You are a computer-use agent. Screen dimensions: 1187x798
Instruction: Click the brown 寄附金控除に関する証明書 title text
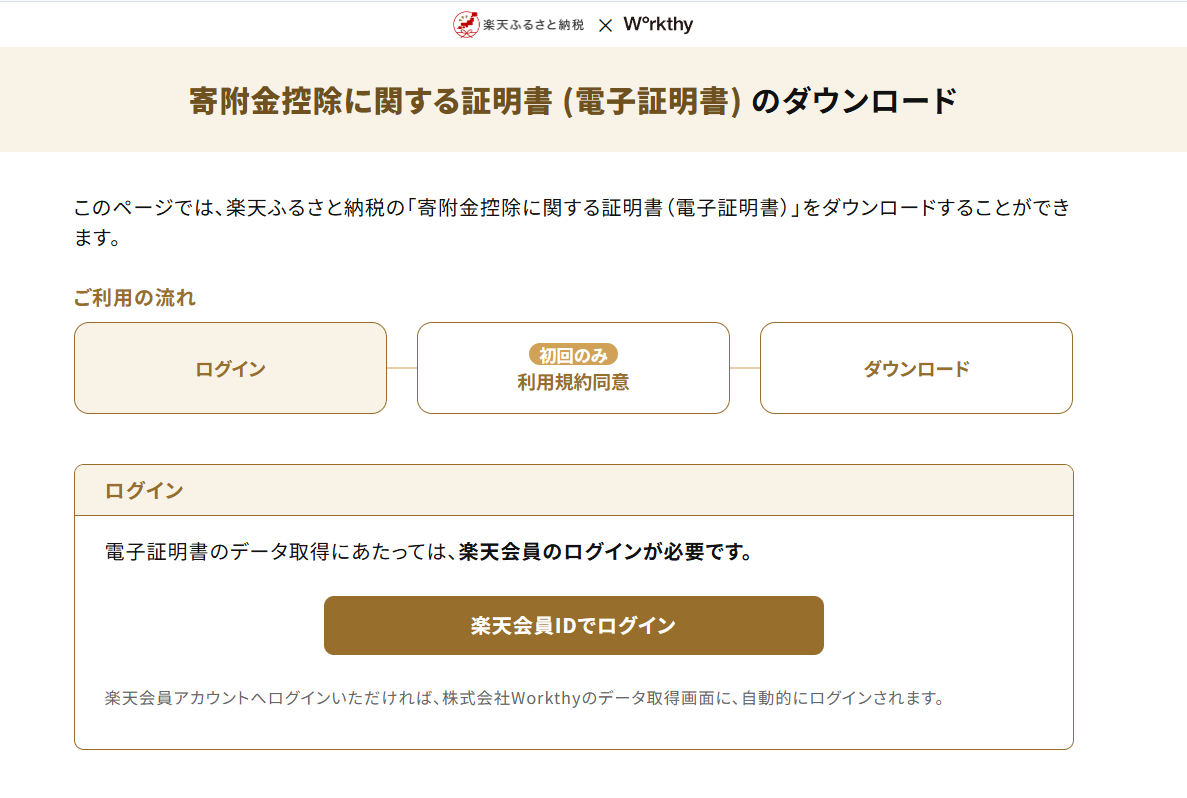tap(465, 101)
